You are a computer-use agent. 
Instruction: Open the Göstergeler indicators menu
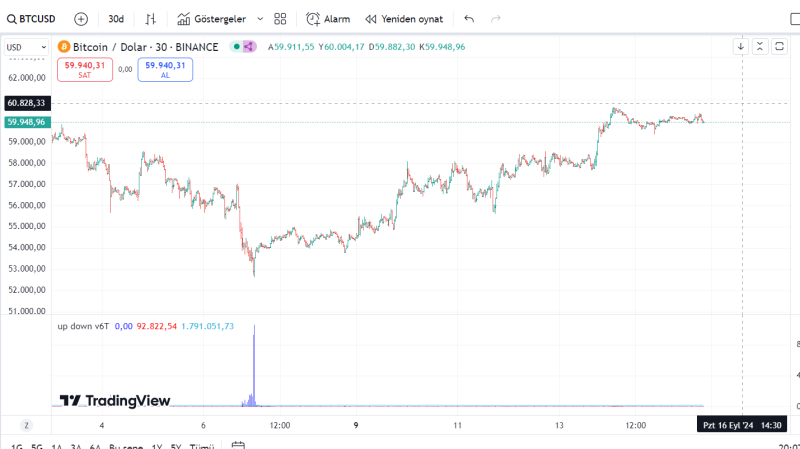(211, 18)
